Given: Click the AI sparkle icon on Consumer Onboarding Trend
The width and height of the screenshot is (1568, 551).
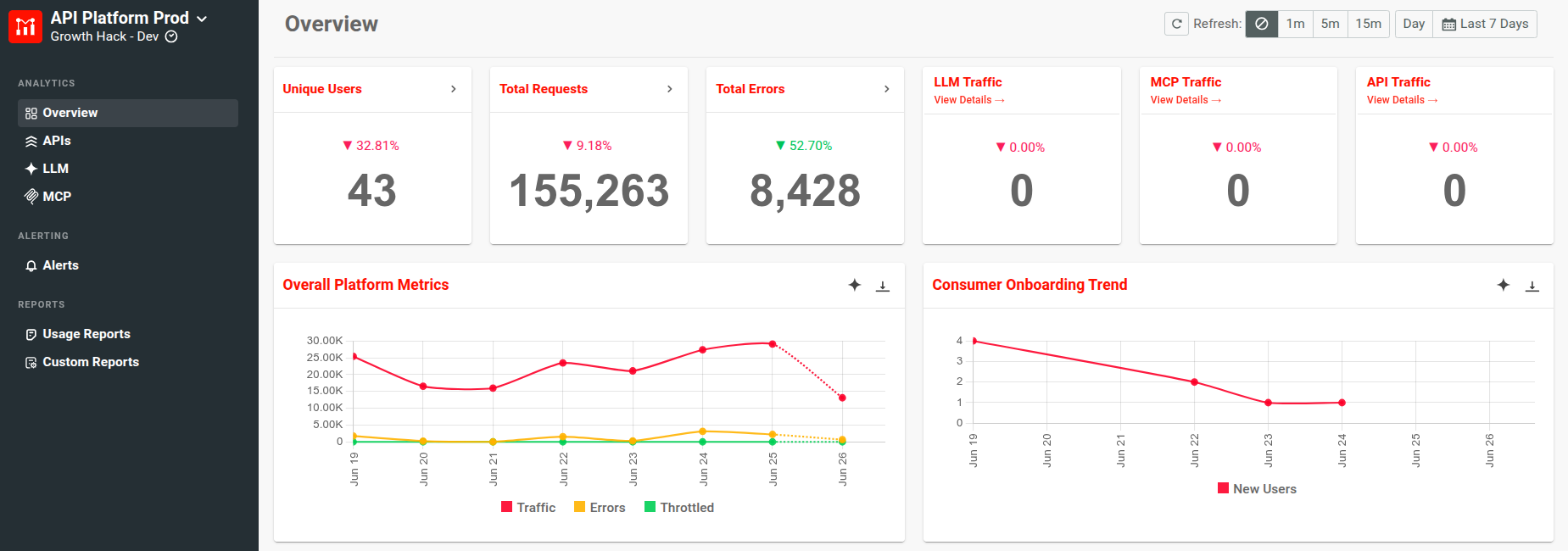Looking at the screenshot, I should coord(1504,285).
